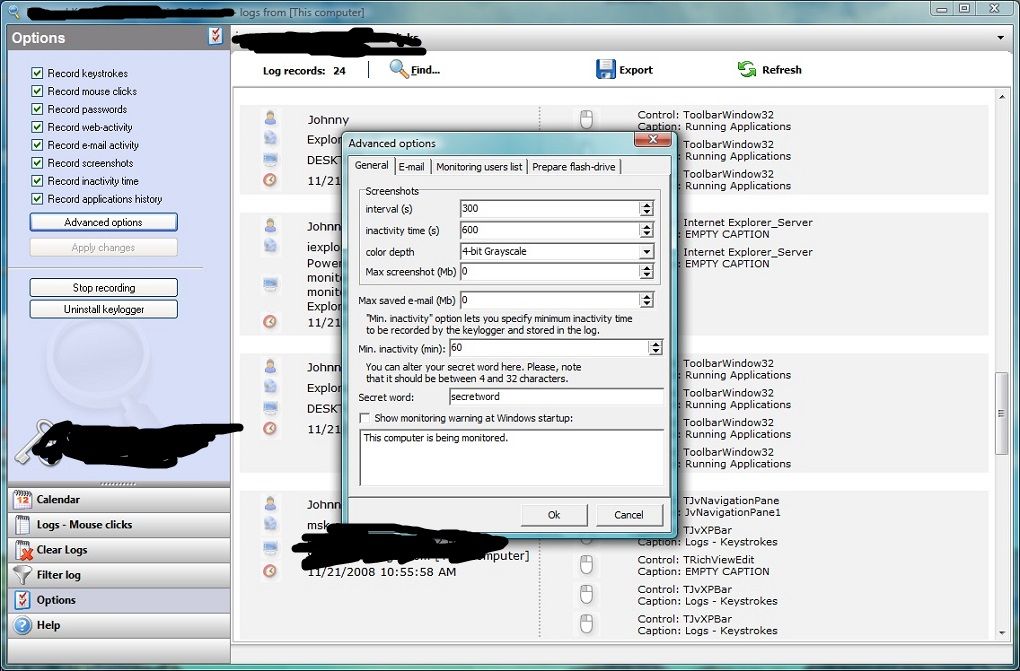
Task: Click the green Refresh arrows icon
Action: (746, 69)
